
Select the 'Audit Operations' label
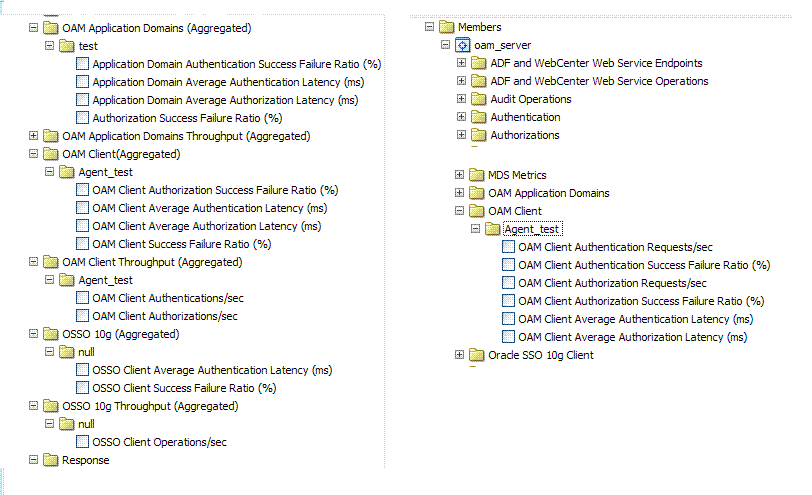click(x=531, y=99)
